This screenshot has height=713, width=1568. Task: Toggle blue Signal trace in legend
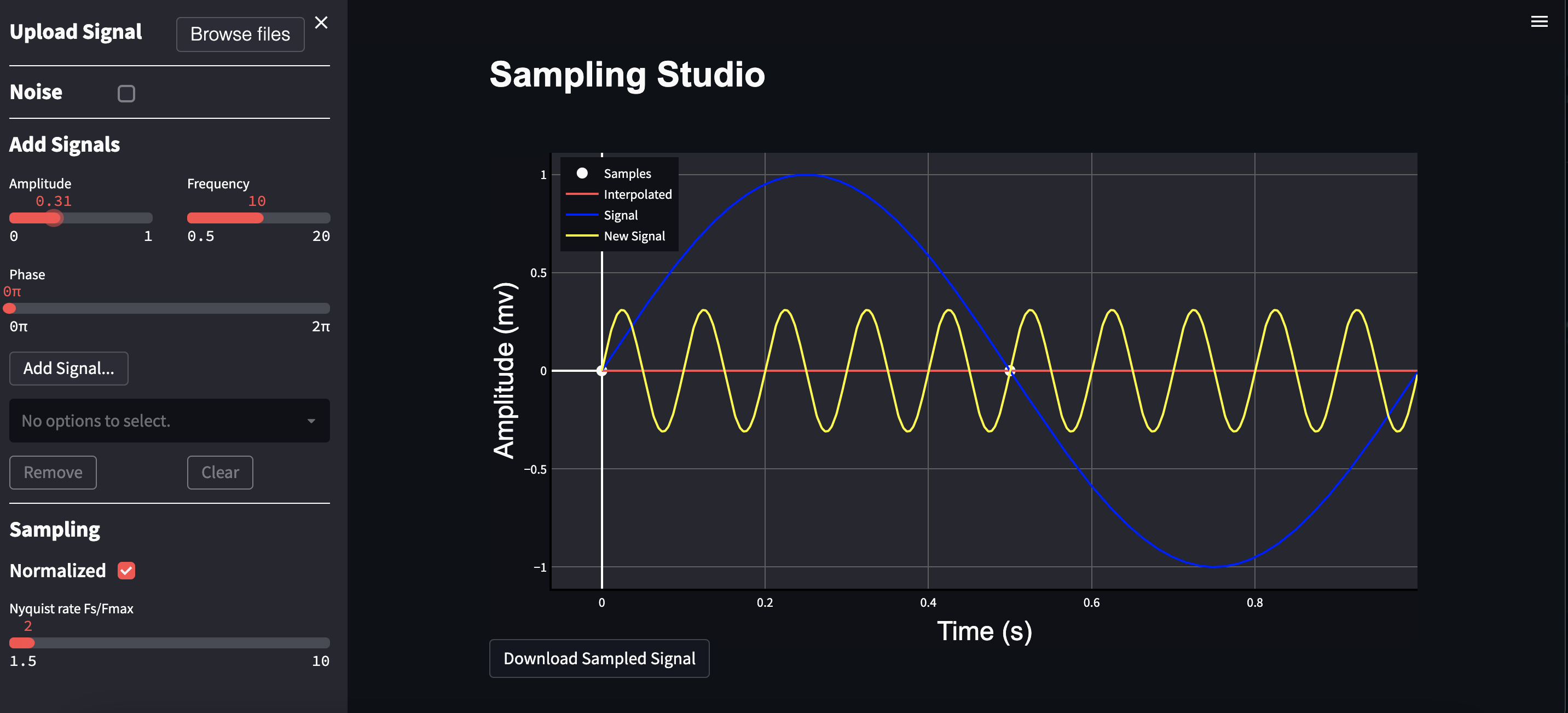(620, 215)
